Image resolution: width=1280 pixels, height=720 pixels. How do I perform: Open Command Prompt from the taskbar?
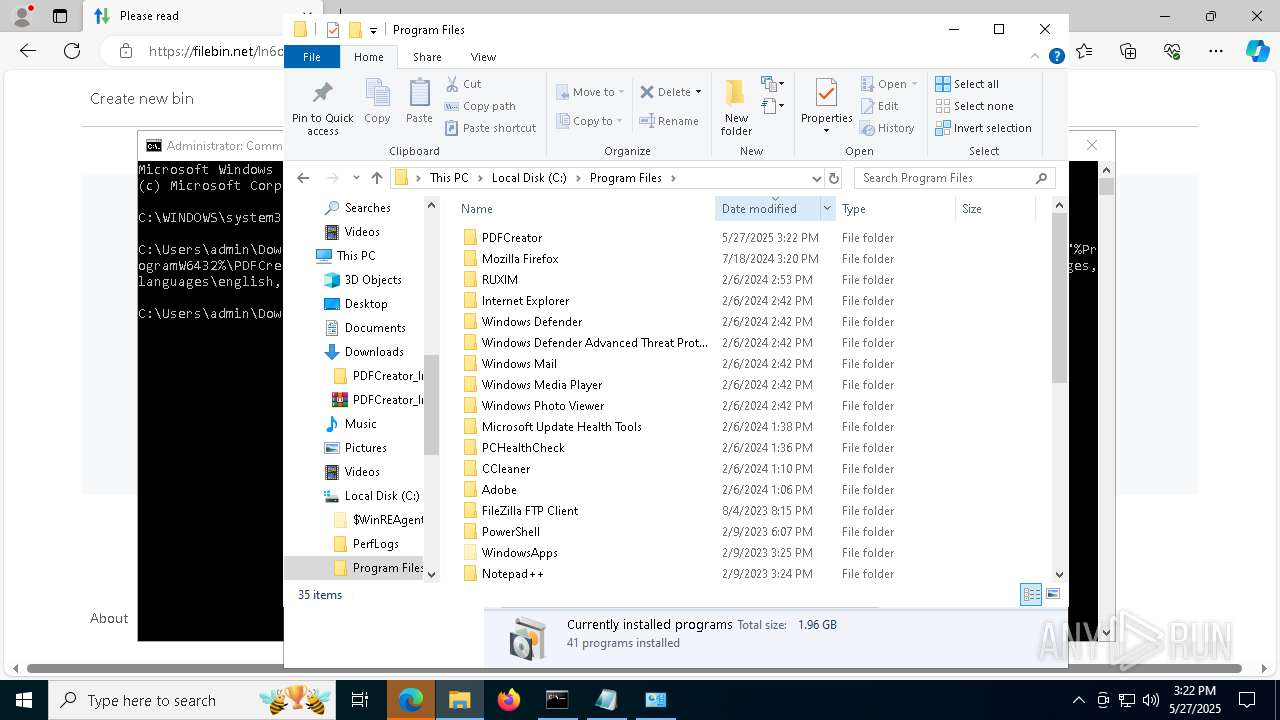pos(557,700)
